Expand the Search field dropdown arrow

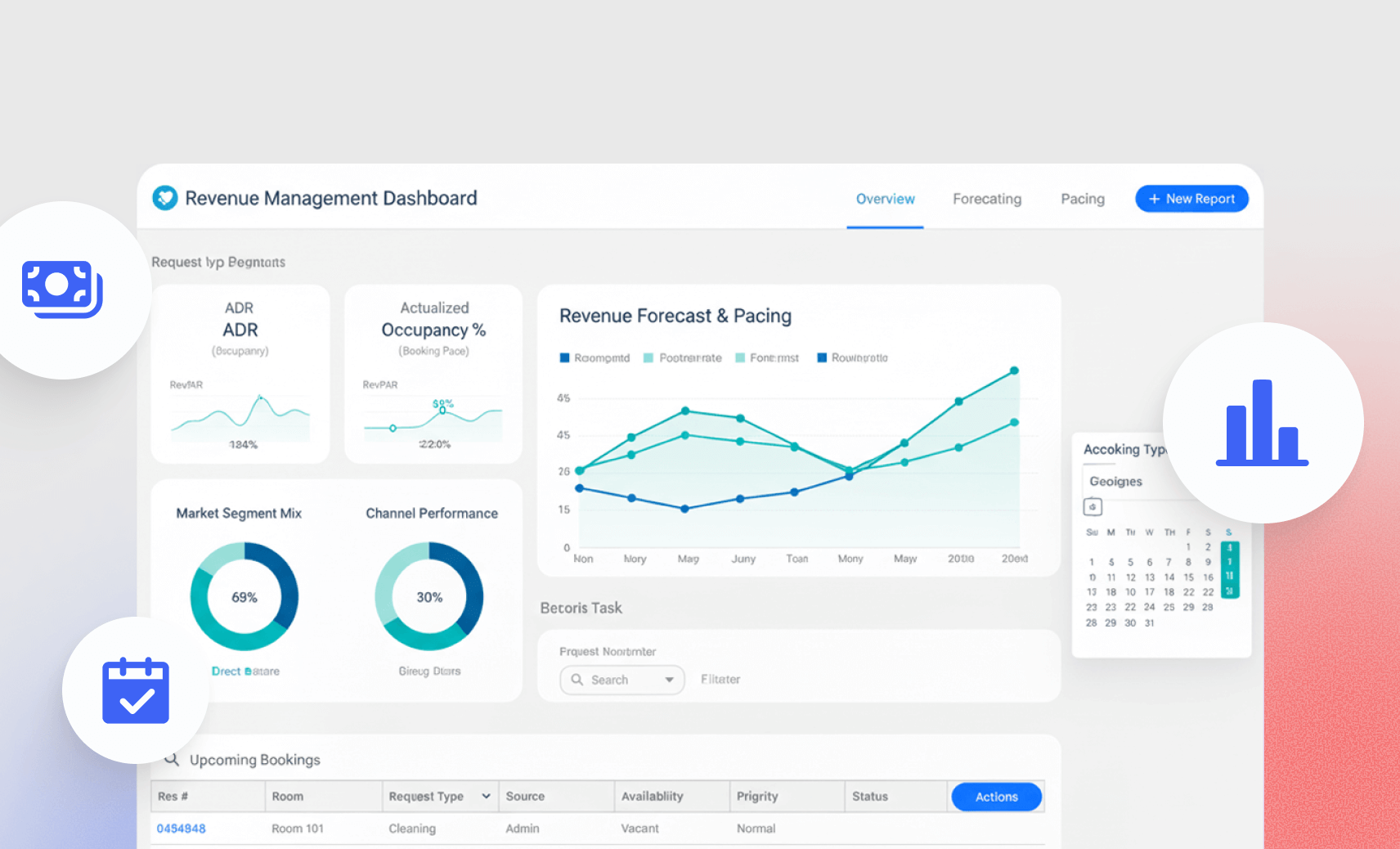[670, 680]
